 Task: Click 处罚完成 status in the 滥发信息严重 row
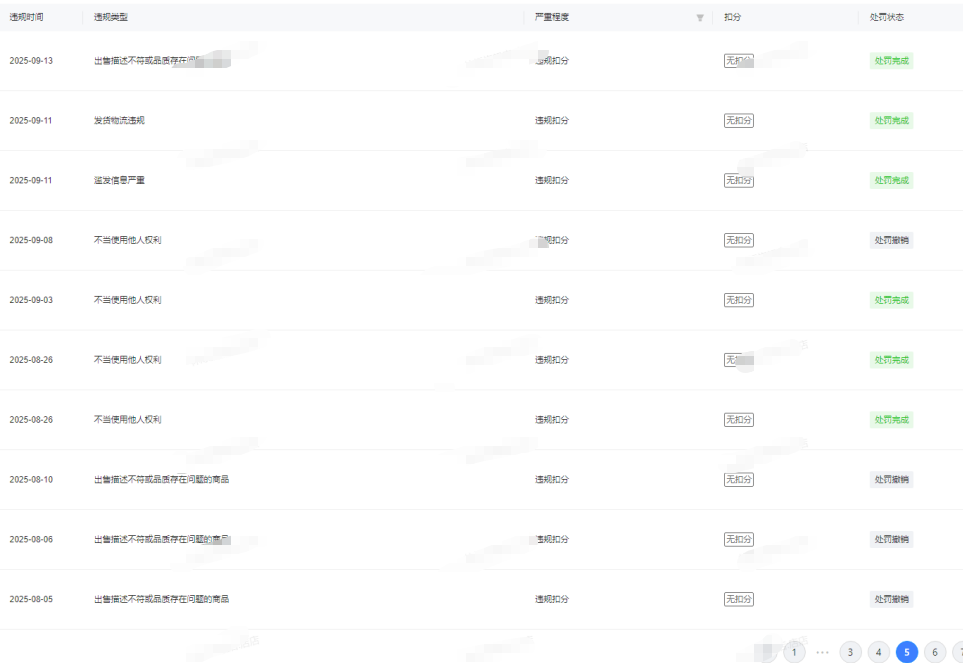(891, 180)
